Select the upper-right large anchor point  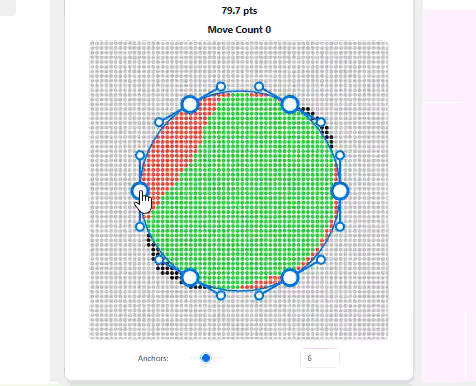pos(290,104)
